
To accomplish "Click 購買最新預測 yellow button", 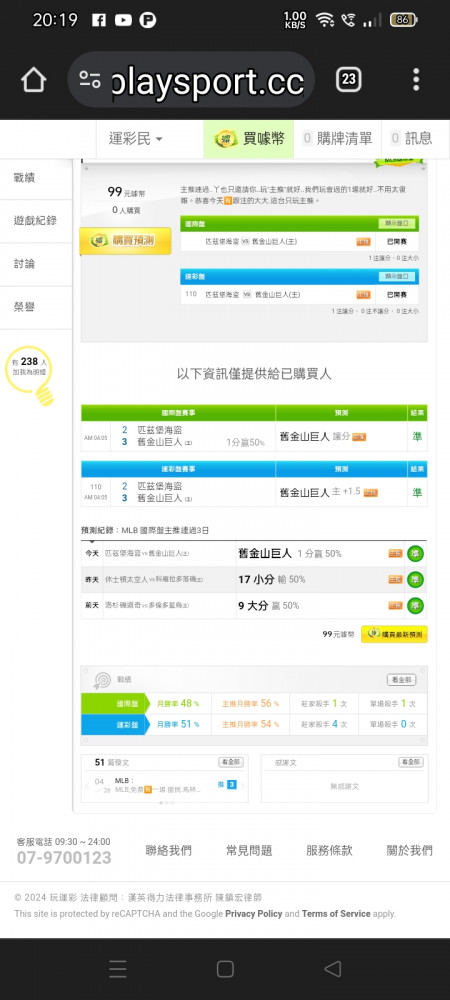I will (394, 634).
